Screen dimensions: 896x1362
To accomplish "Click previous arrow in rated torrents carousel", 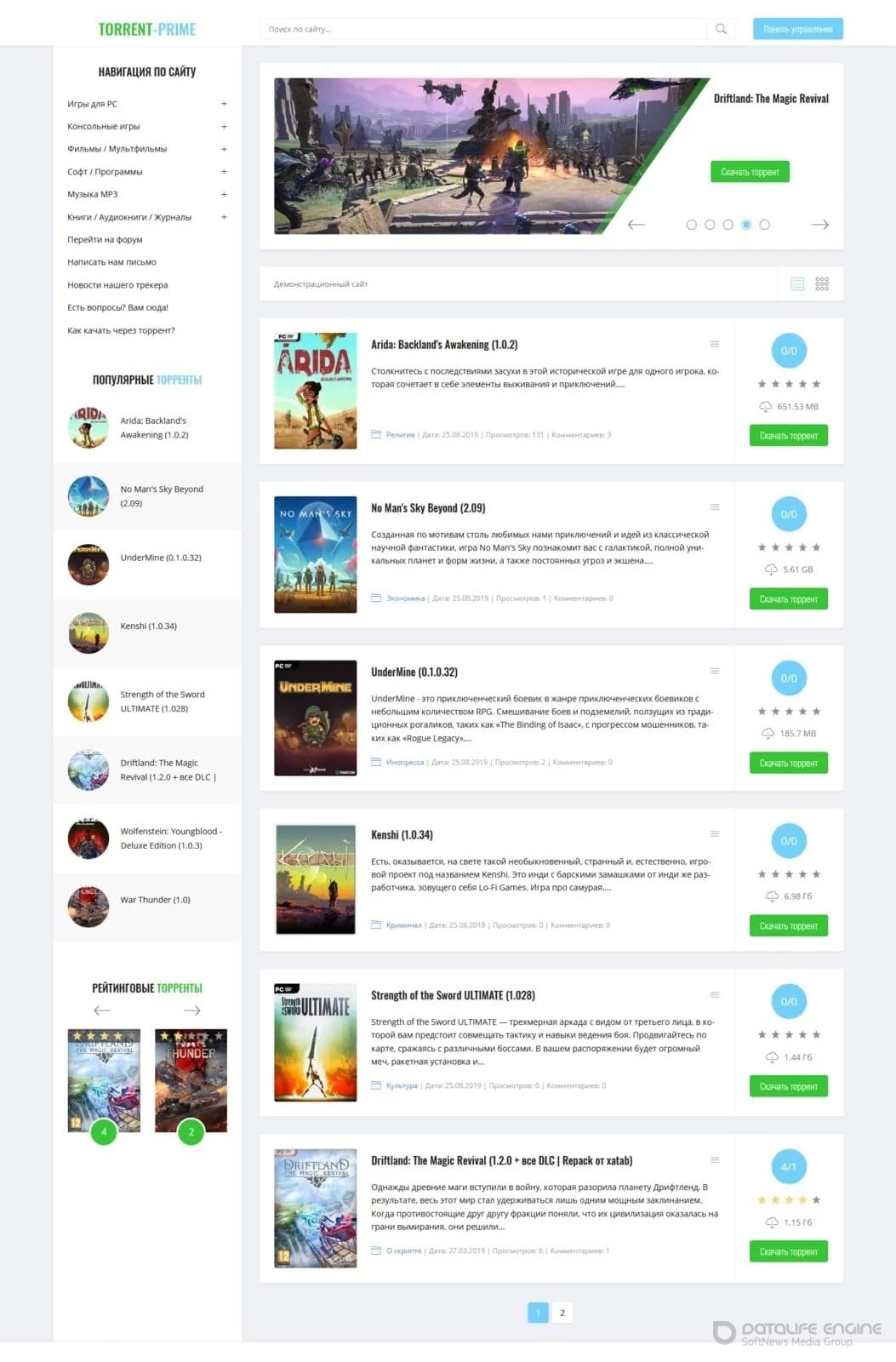I will point(102,1010).
